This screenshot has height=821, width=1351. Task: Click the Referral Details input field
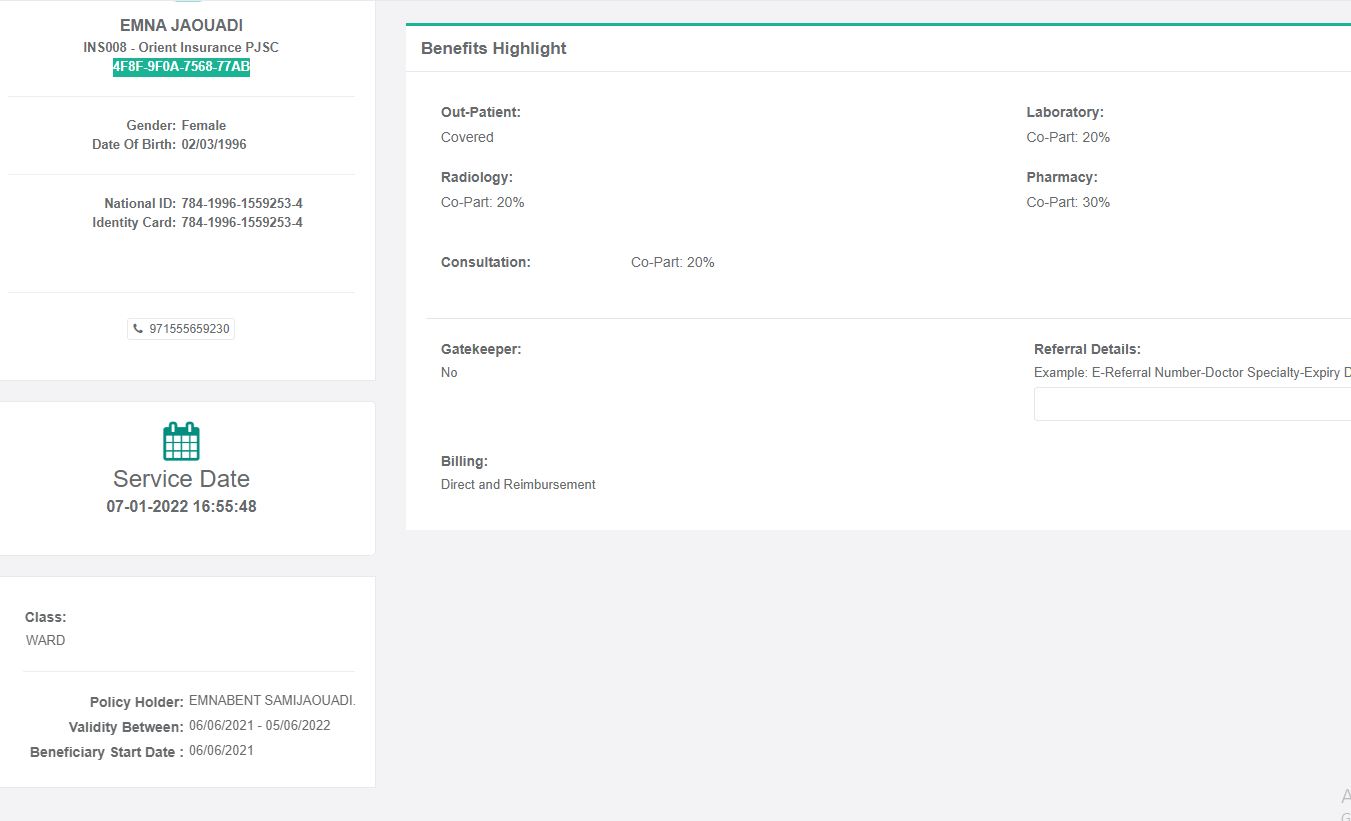[1192, 404]
